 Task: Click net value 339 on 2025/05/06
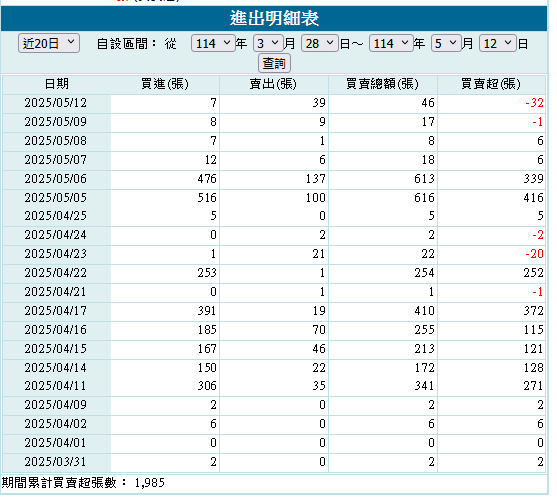click(534, 179)
